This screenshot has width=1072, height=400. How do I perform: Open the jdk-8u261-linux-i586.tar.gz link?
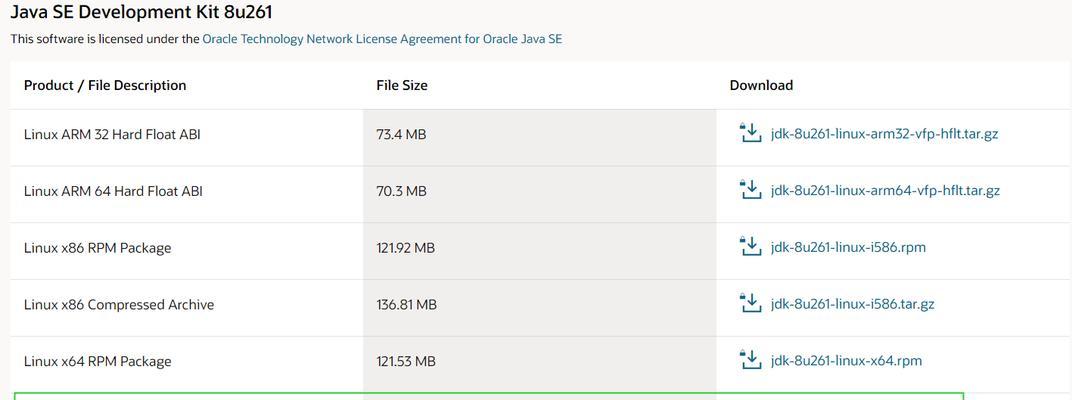pyautogui.click(x=852, y=304)
